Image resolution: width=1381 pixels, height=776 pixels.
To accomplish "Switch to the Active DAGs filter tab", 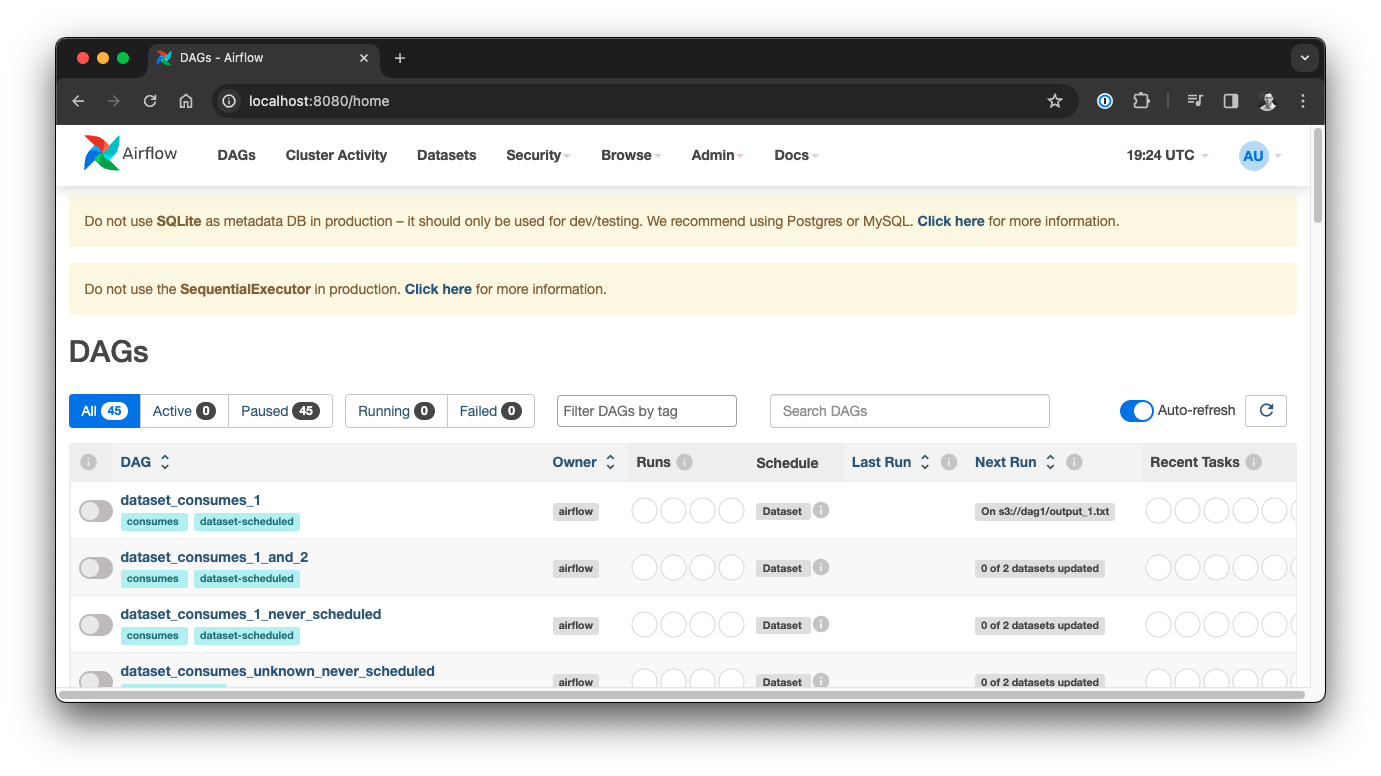I will pos(183,410).
